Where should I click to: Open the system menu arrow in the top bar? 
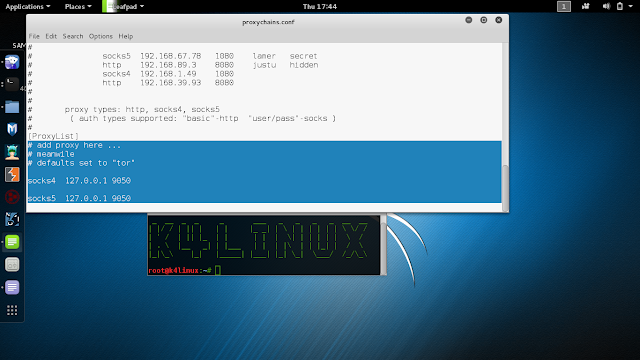(x=631, y=7)
